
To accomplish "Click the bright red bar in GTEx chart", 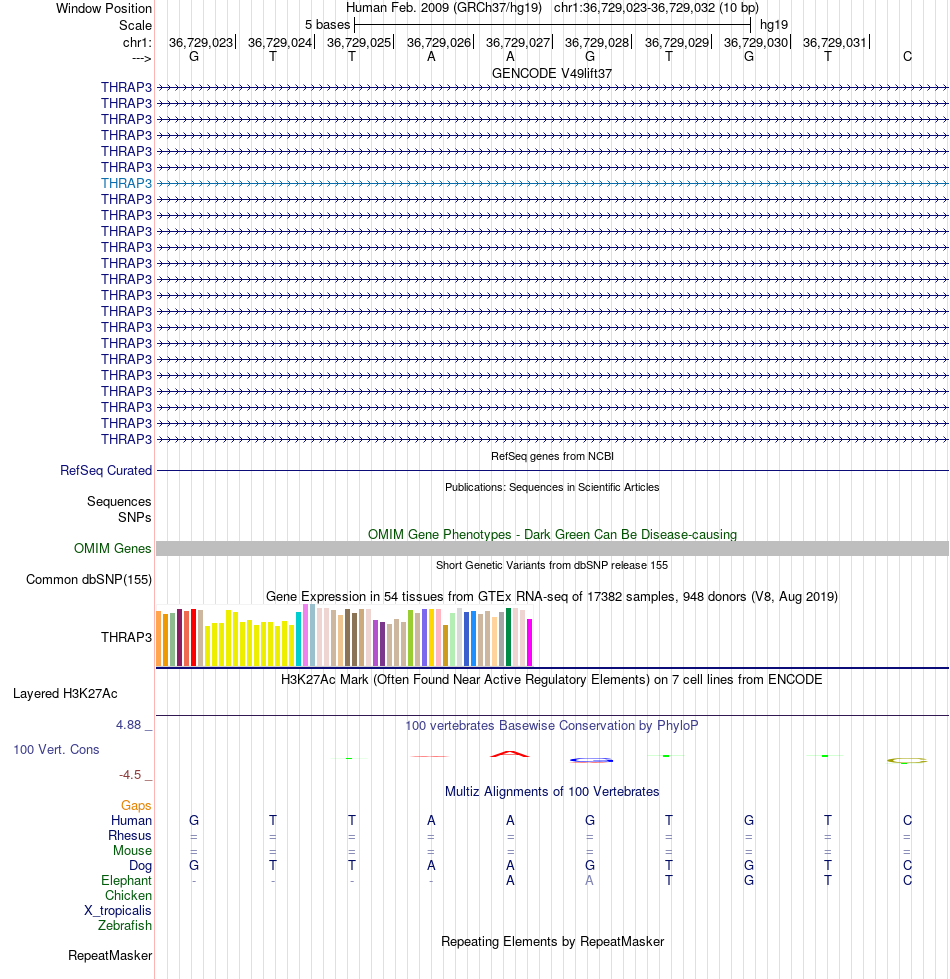I will tap(193, 637).
